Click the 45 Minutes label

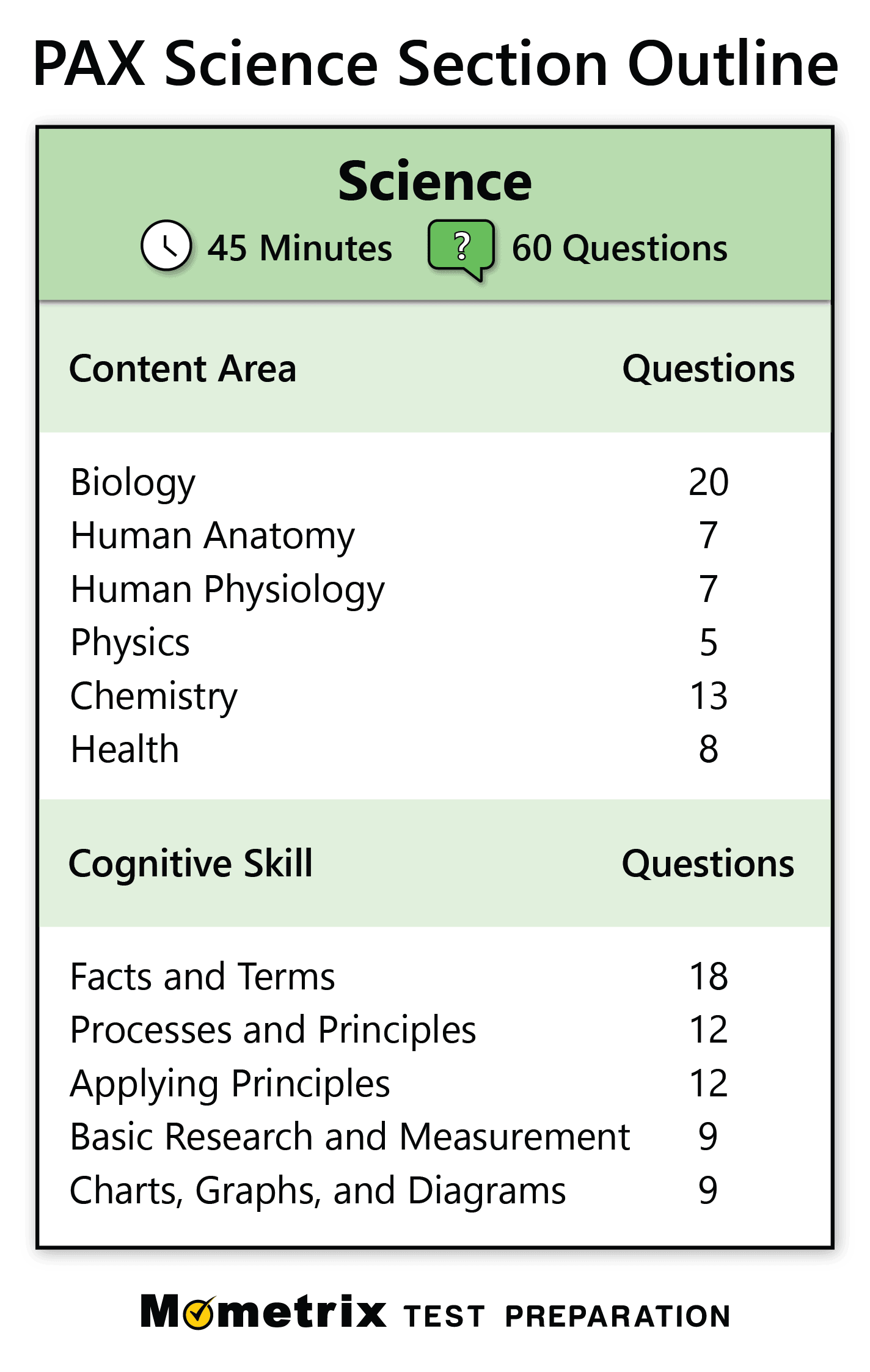pos(299,248)
